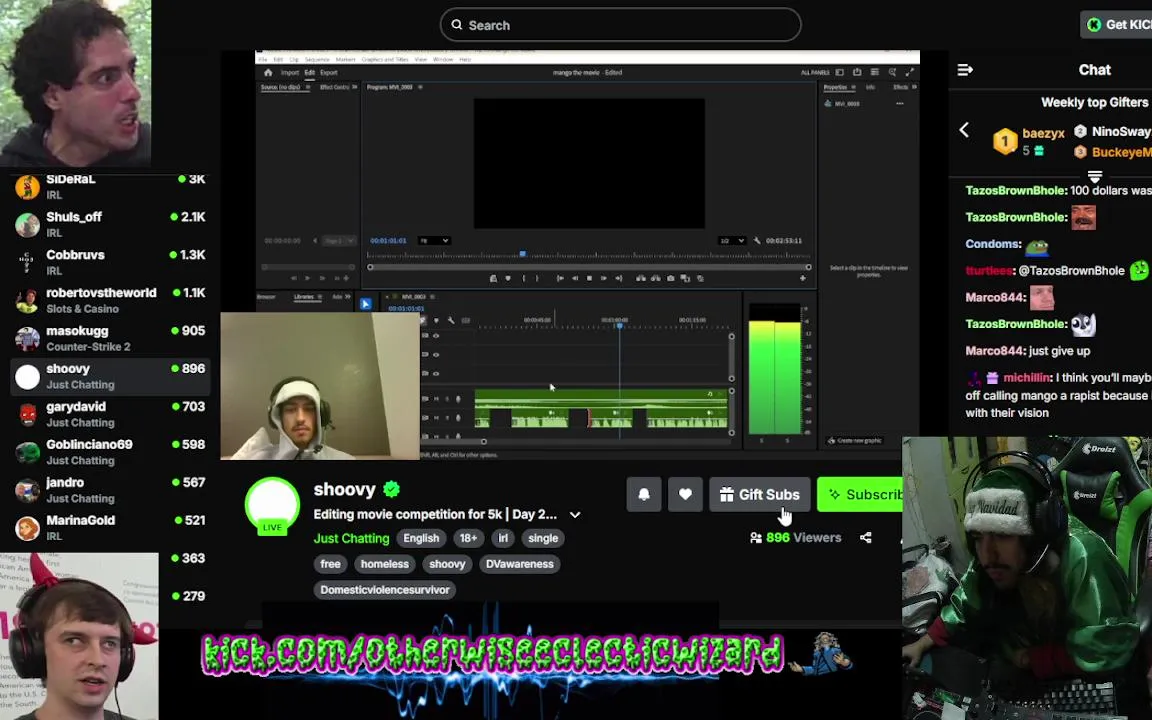Click Premiere workspaces icon beside ALL PANELS
1152x720 pixels.
click(840, 73)
